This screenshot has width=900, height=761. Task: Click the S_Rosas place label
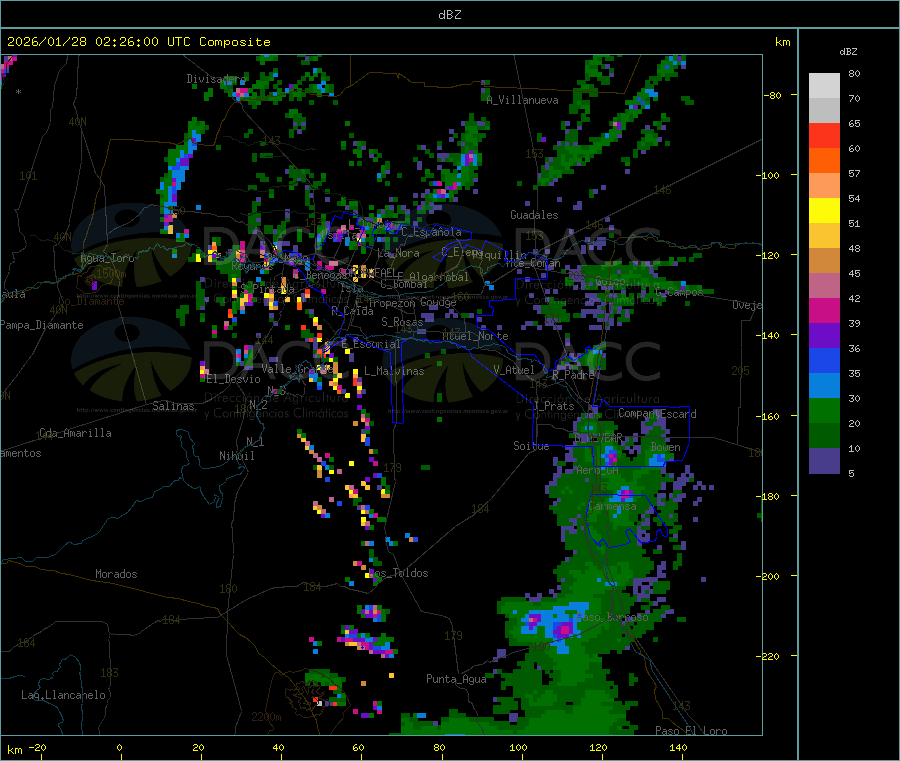click(x=402, y=322)
